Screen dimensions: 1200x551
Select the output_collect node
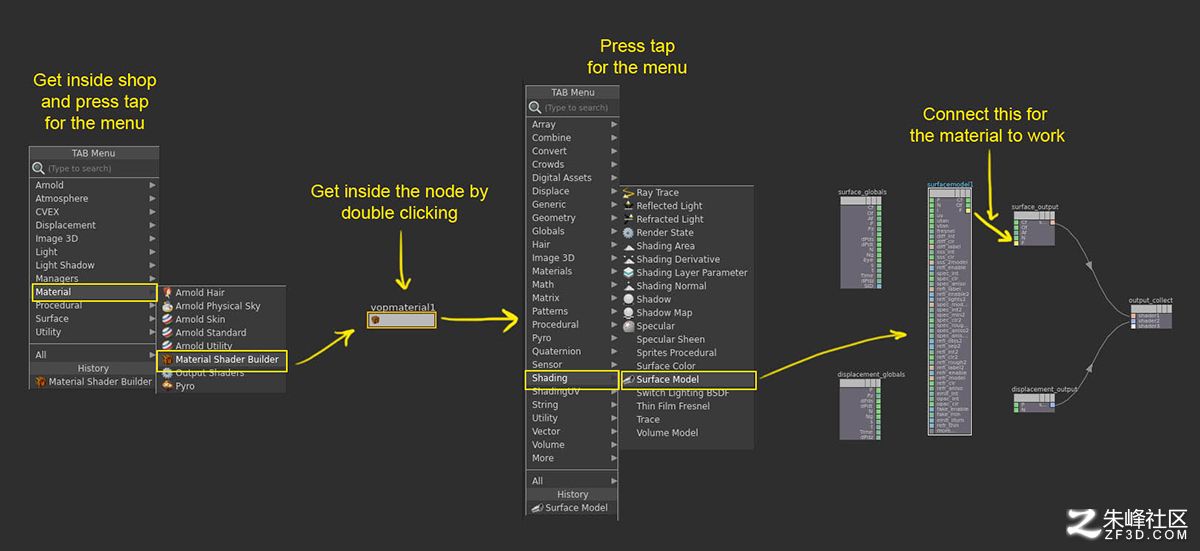pos(1150,316)
